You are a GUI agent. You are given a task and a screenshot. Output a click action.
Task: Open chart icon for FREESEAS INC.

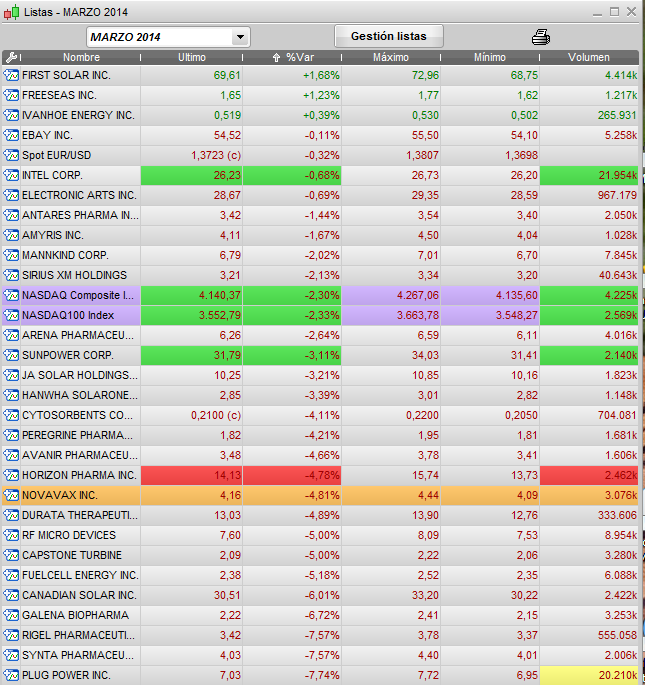click(x=11, y=95)
